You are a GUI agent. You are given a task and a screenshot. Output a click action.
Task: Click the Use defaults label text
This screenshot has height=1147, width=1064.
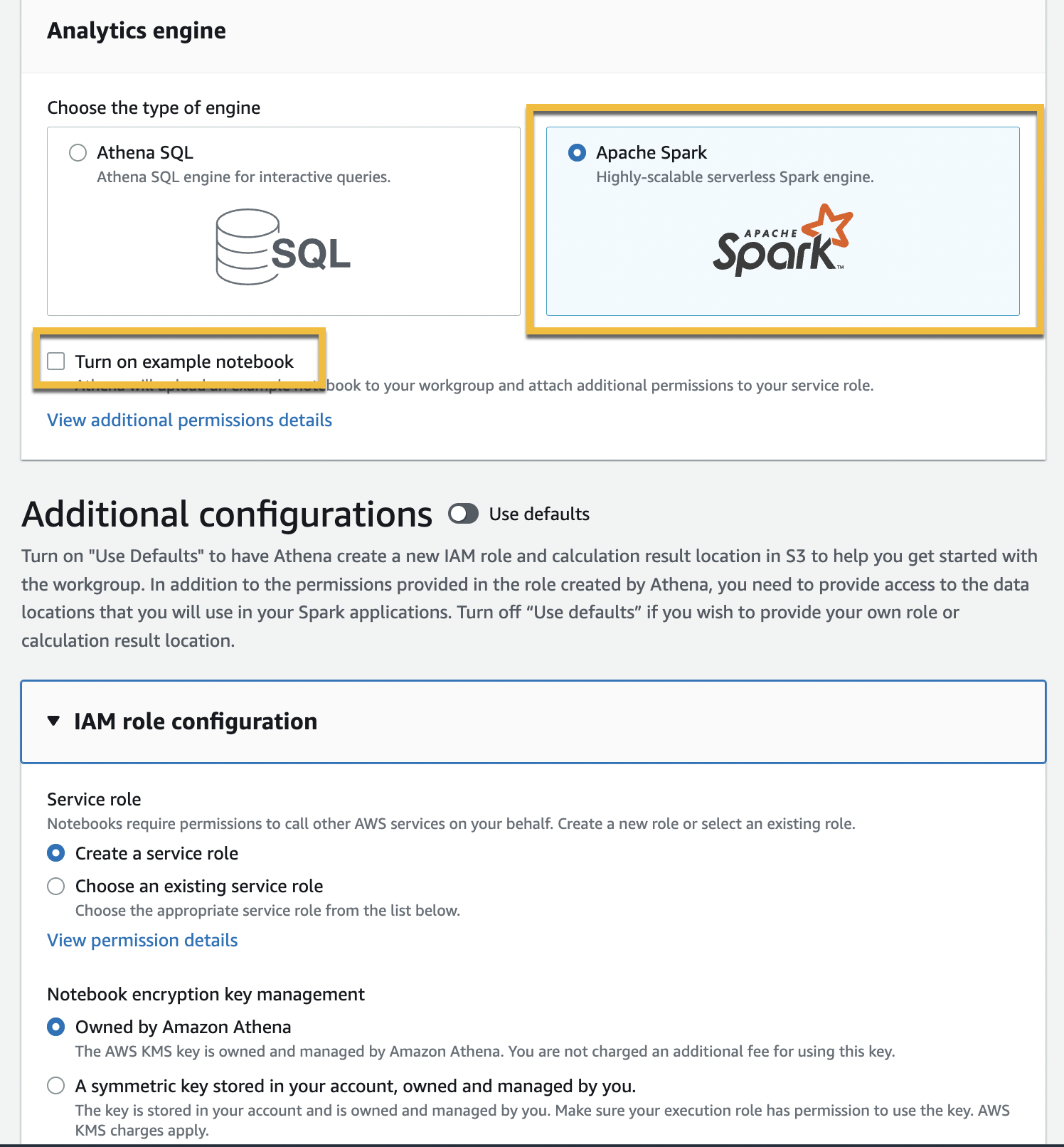tap(539, 514)
